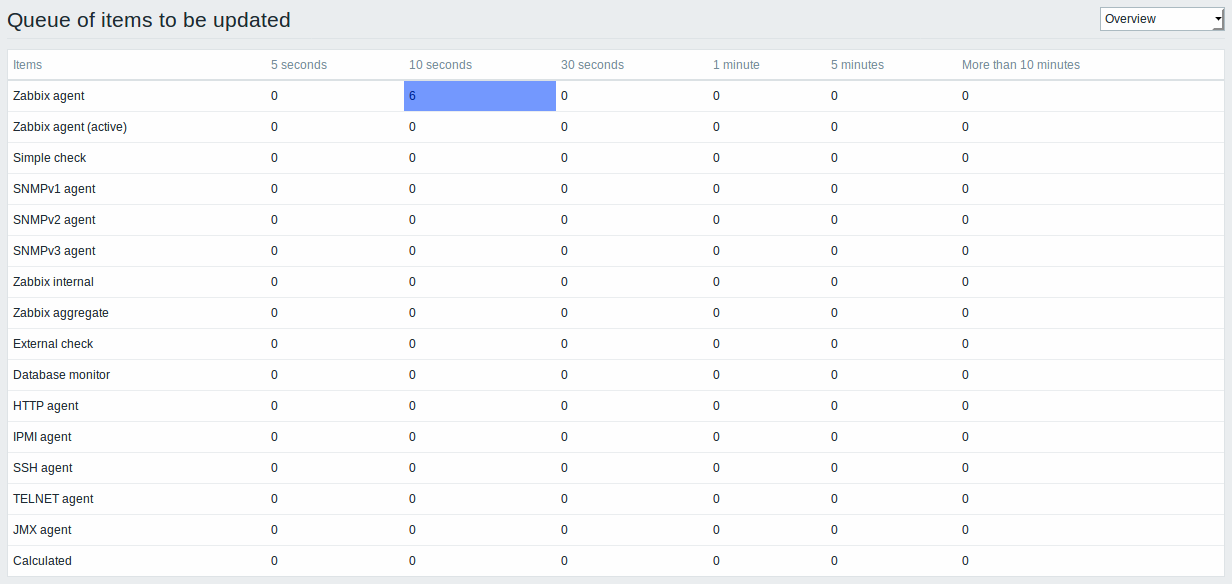Click More than 10 minutes column header
Image resolution: width=1232 pixels, height=584 pixels.
1021,65
